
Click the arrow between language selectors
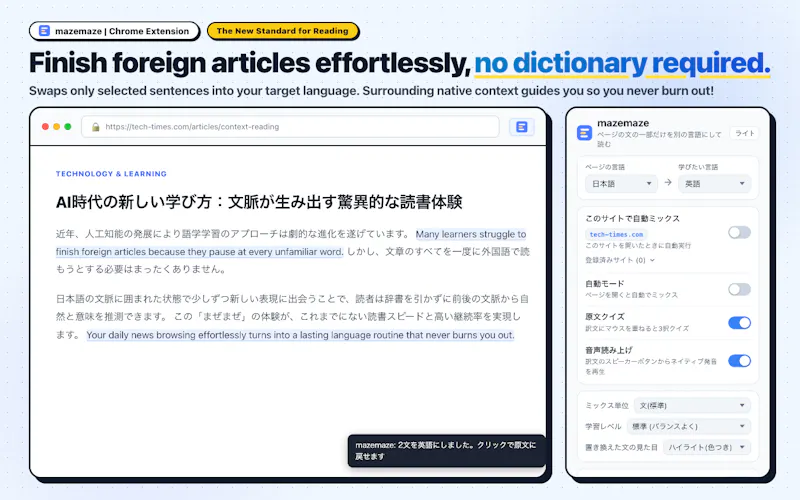(x=668, y=183)
